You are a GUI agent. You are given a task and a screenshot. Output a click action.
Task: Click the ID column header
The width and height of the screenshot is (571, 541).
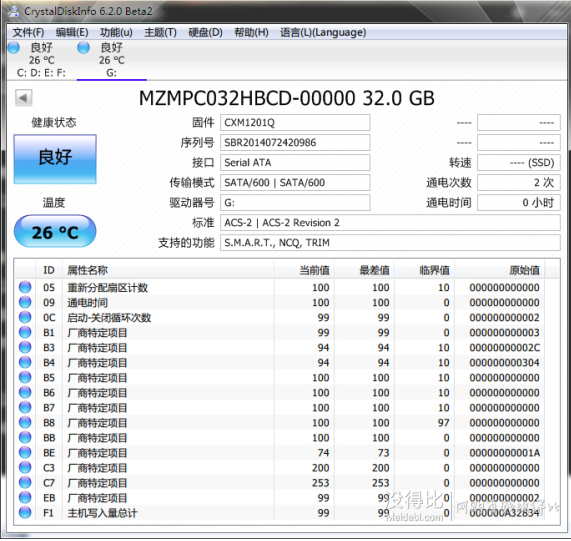(x=49, y=270)
